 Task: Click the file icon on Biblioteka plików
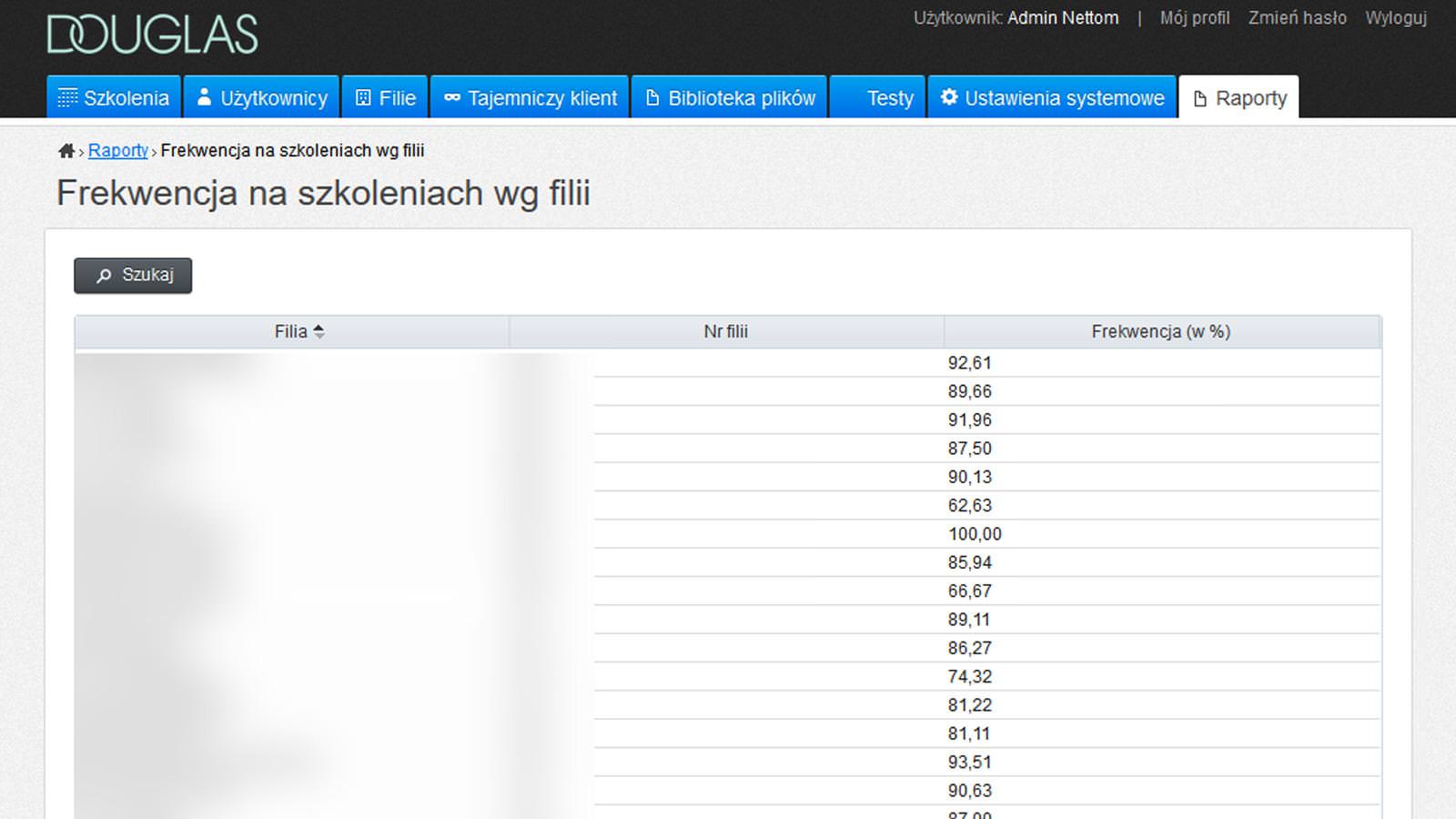pos(652,98)
